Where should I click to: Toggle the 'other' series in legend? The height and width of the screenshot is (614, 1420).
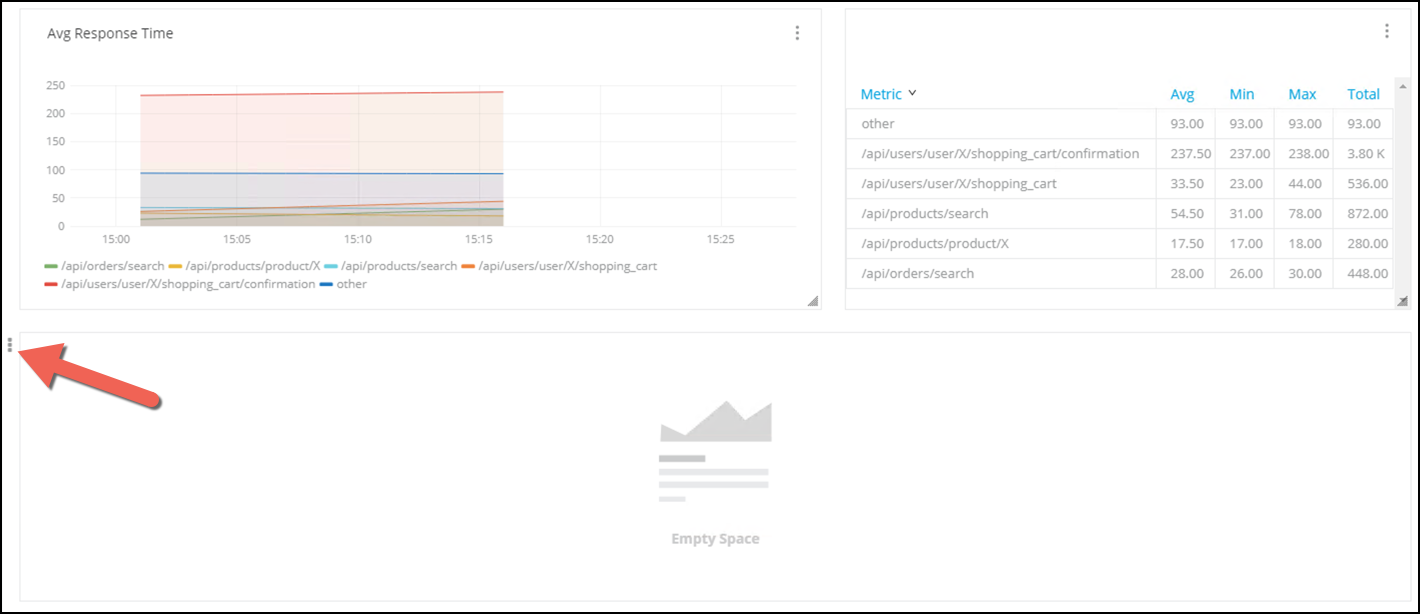pyautogui.click(x=350, y=284)
